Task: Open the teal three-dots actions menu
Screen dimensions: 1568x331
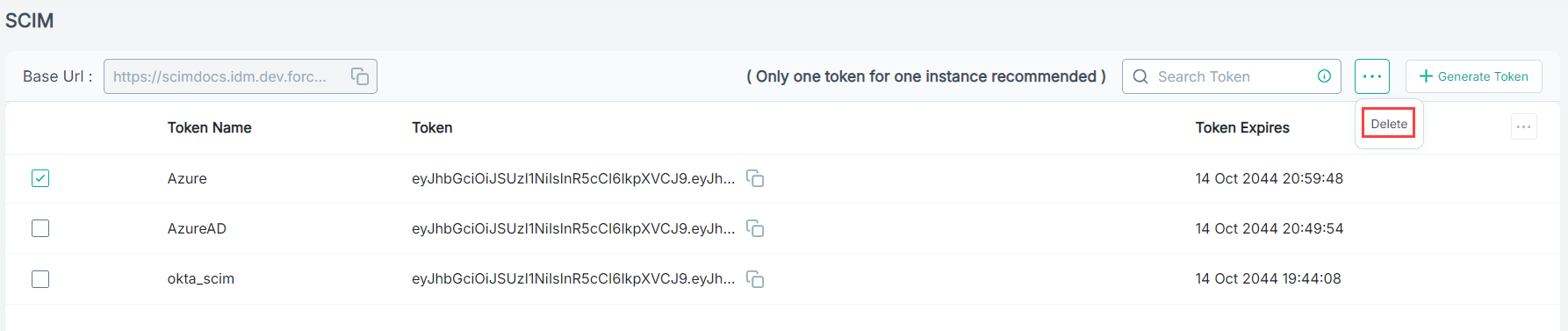Action: [x=1372, y=76]
